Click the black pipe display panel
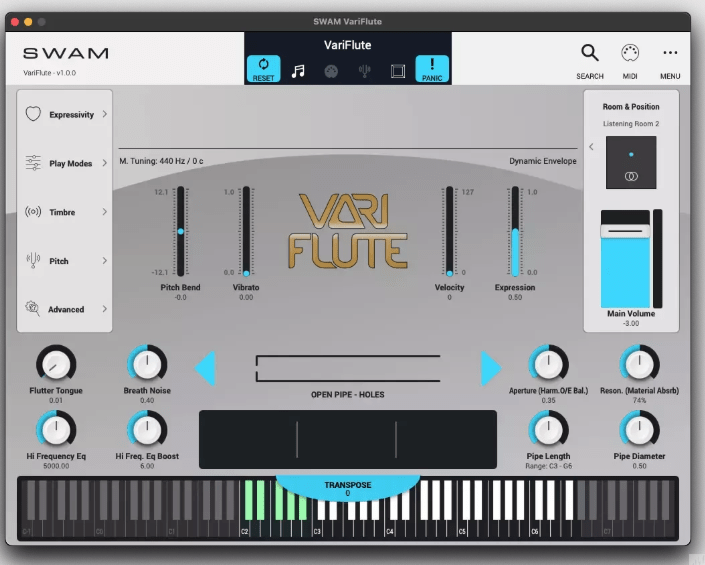The image size is (705, 565). point(348,439)
